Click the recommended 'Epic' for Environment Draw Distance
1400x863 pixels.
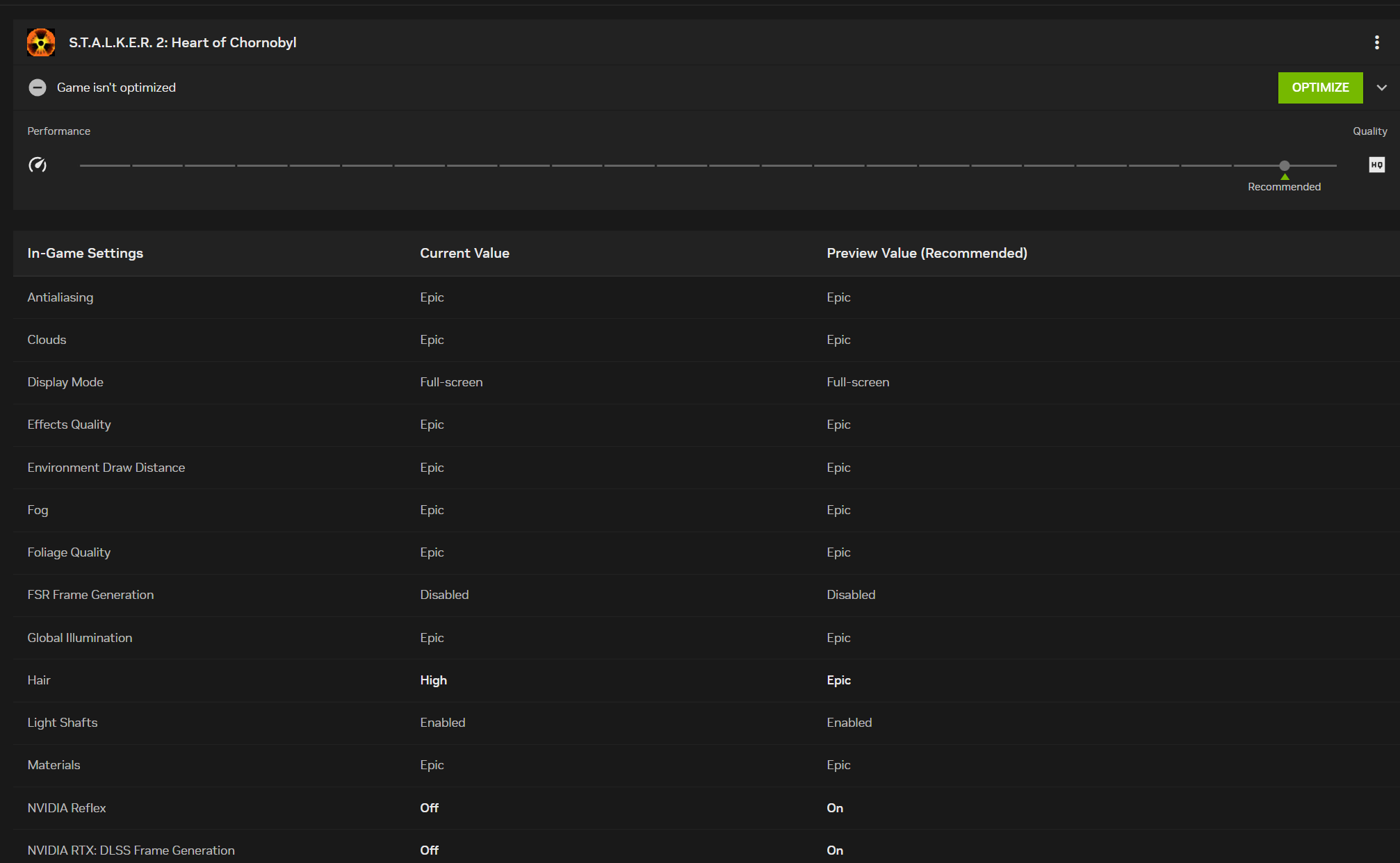coord(838,468)
